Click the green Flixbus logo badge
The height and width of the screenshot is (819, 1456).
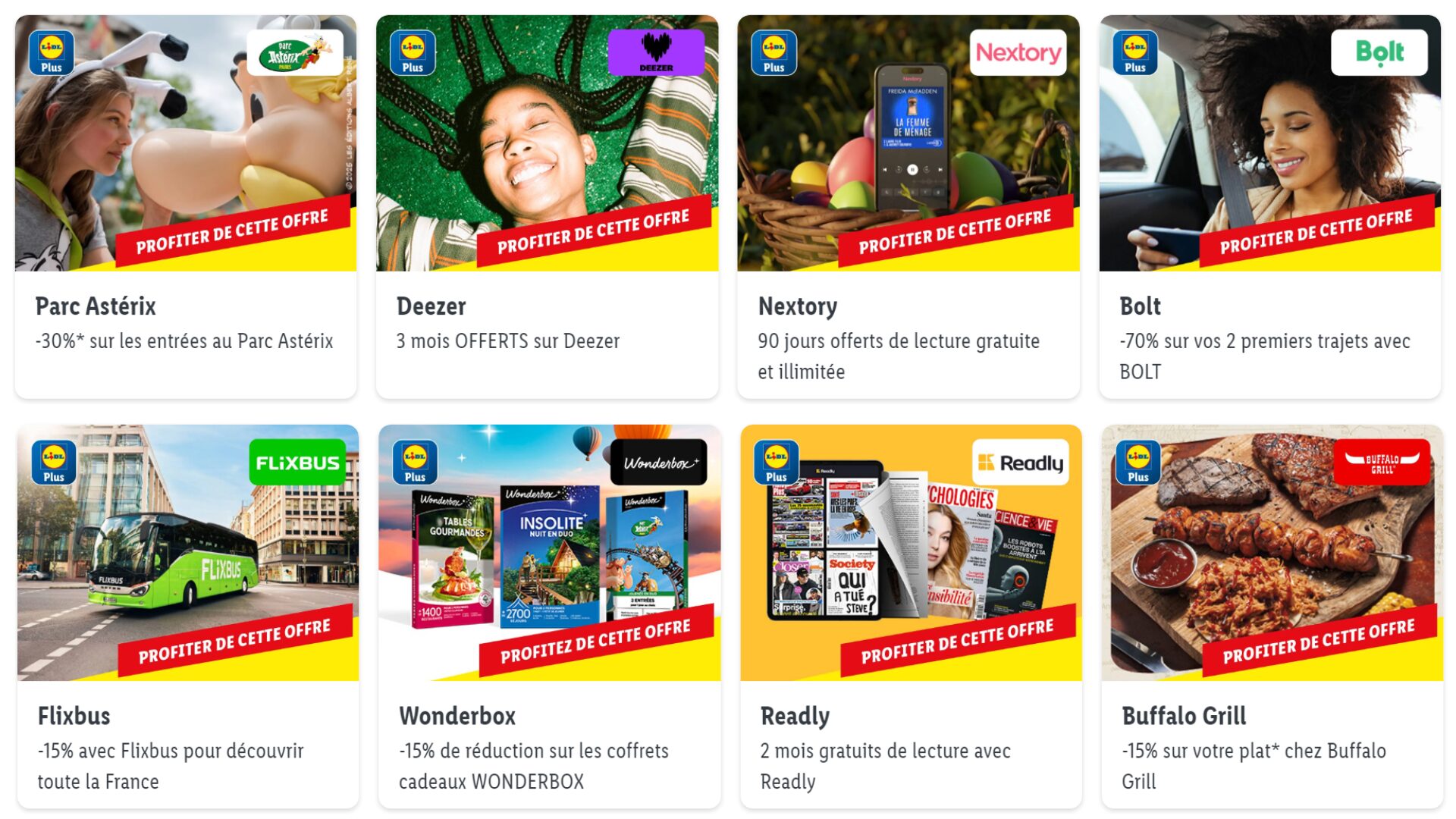[297, 462]
